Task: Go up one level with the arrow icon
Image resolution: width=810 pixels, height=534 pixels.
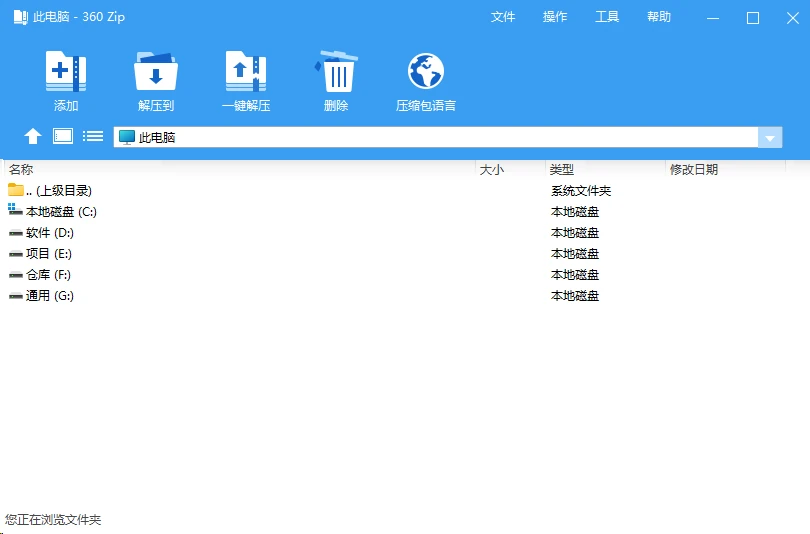Action: coord(33,136)
